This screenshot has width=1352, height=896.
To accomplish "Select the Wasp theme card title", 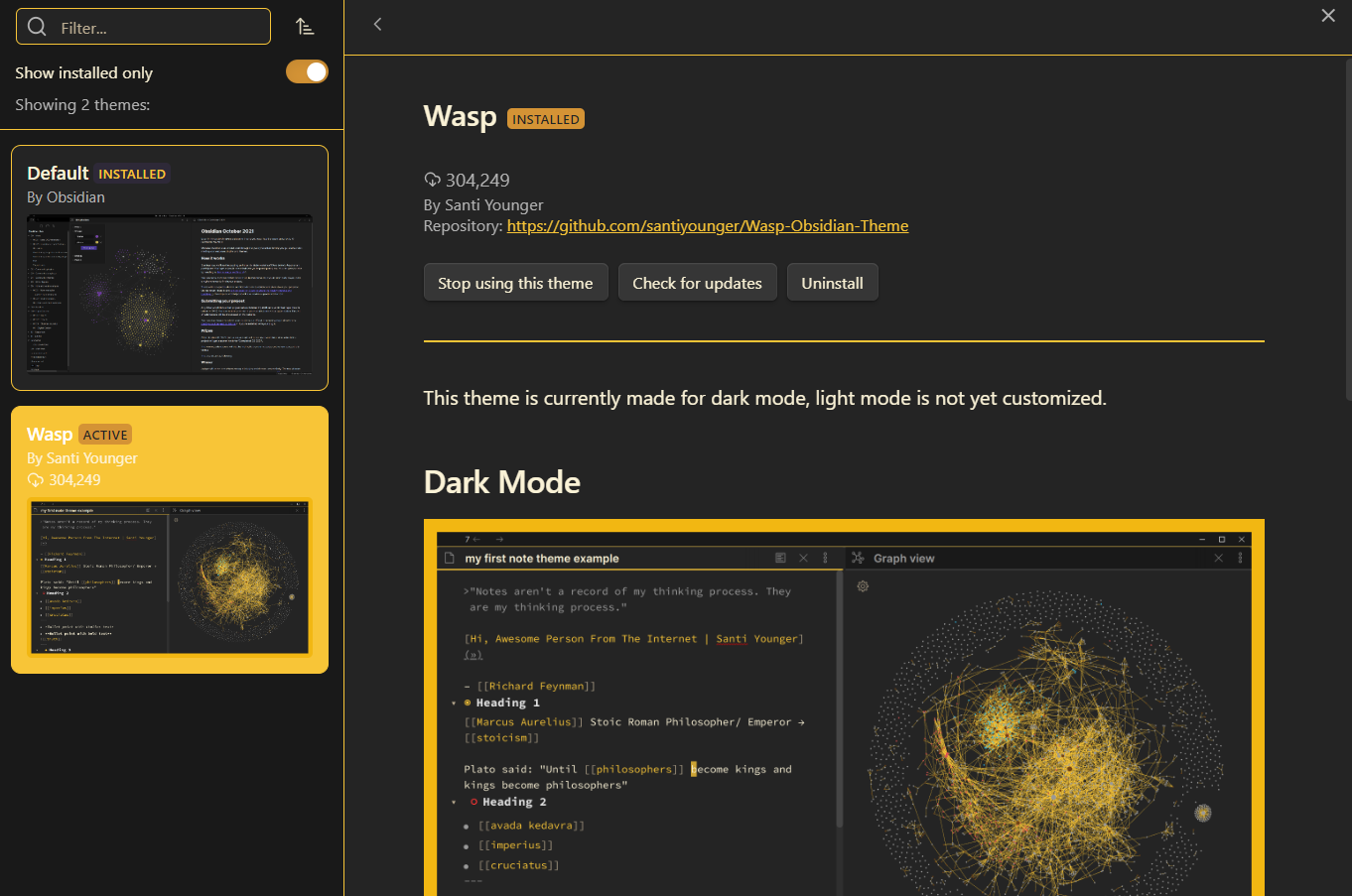I will point(50,435).
